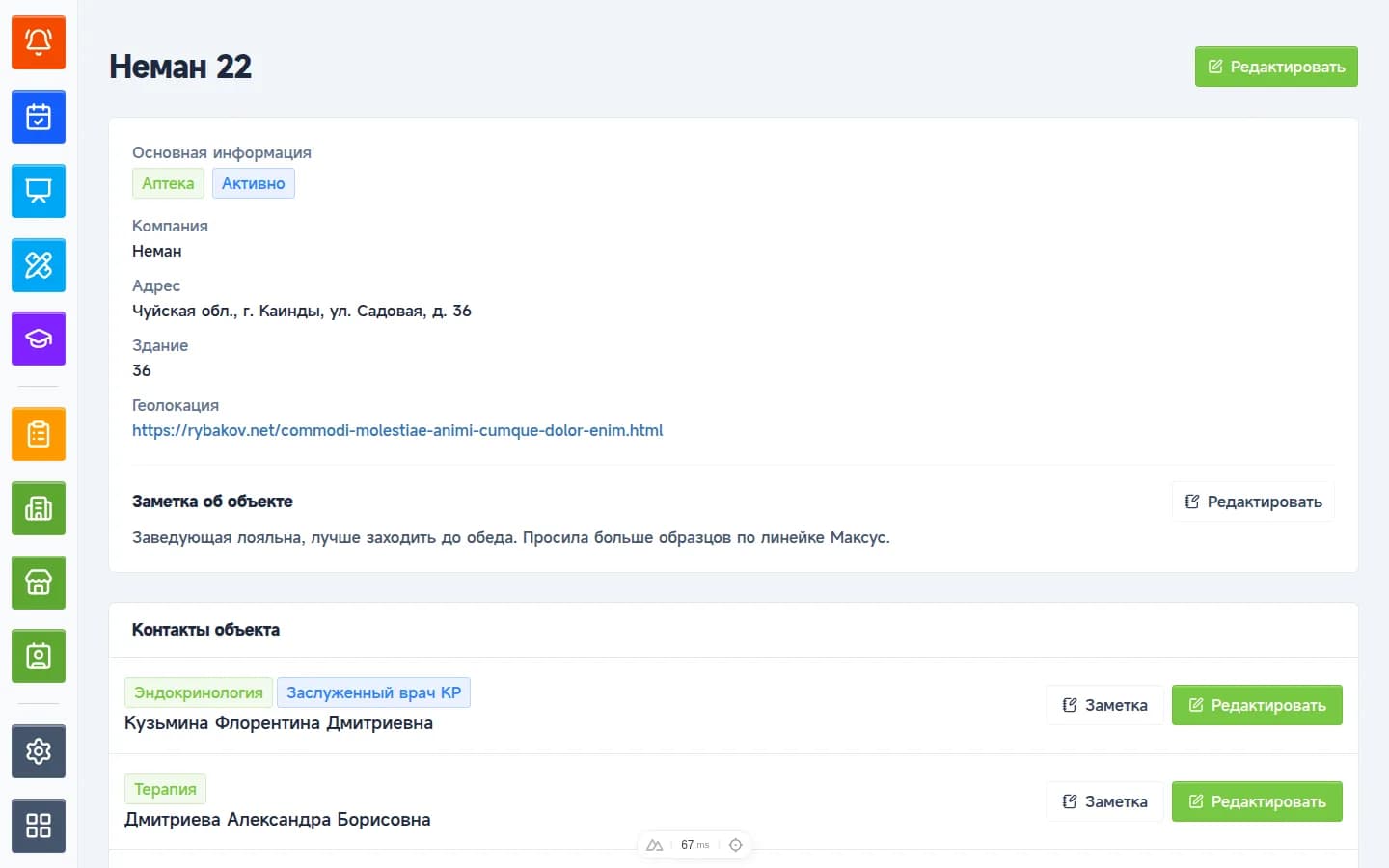The height and width of the screenshot is (868, 1389).
Task: Click the Заметка об объекте heading
Action: click(212, 502)
